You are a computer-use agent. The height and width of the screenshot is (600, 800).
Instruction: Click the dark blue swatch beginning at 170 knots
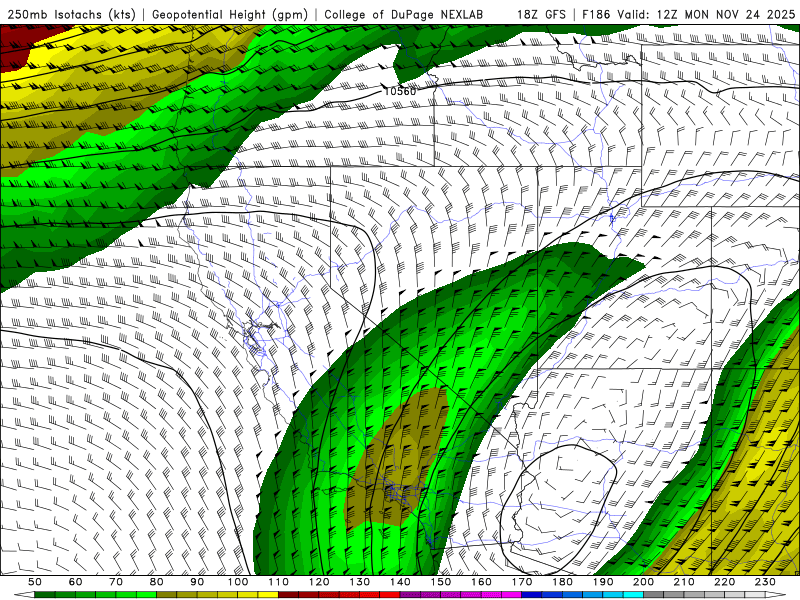(x=532, y=595)
